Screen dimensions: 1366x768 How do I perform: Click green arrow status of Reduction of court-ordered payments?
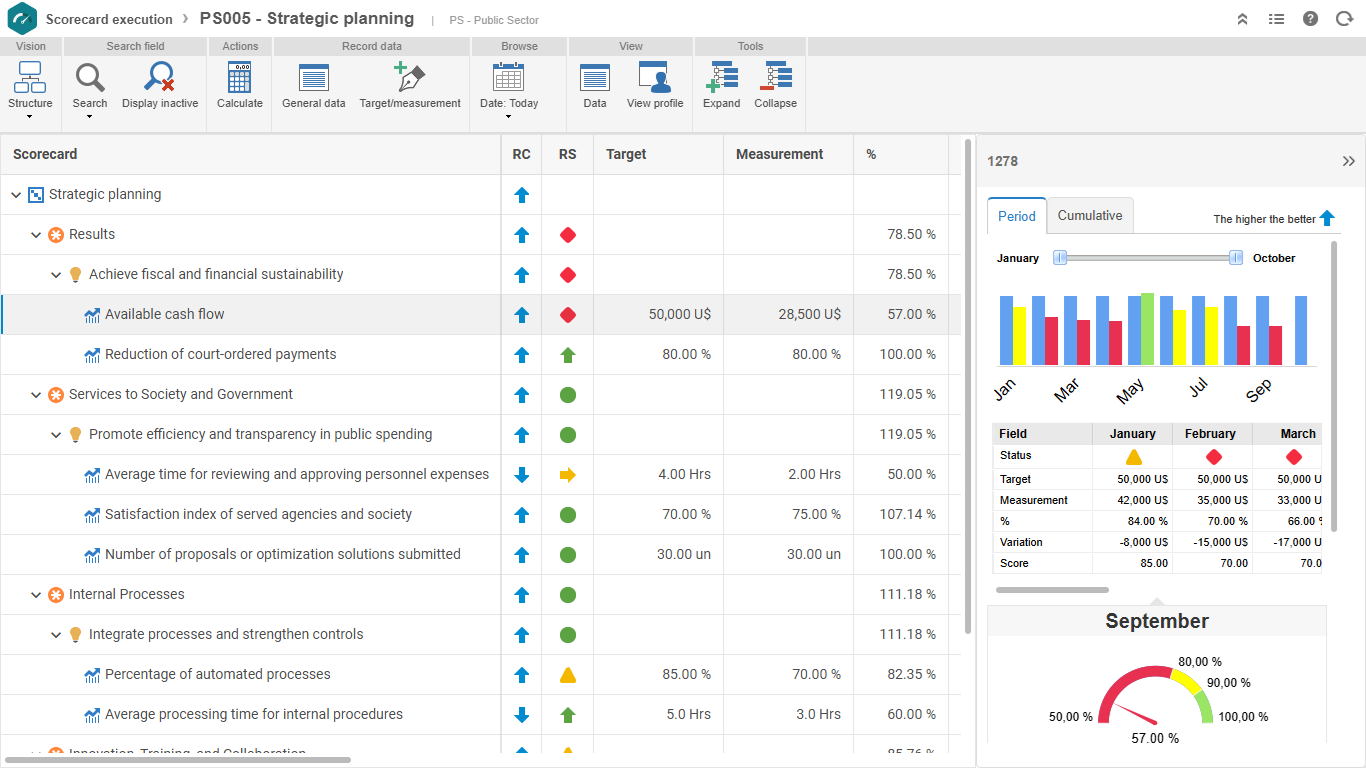[568, 355]
